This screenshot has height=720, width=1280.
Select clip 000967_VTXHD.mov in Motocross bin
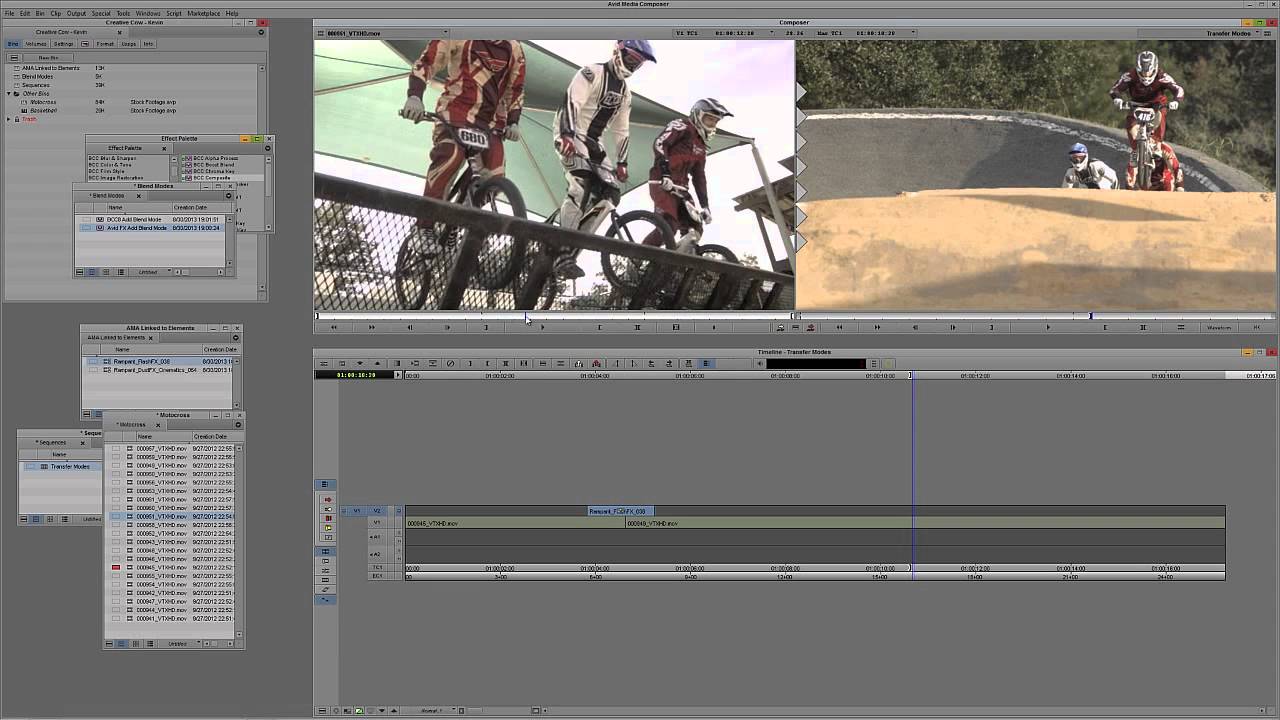point(161,448)
